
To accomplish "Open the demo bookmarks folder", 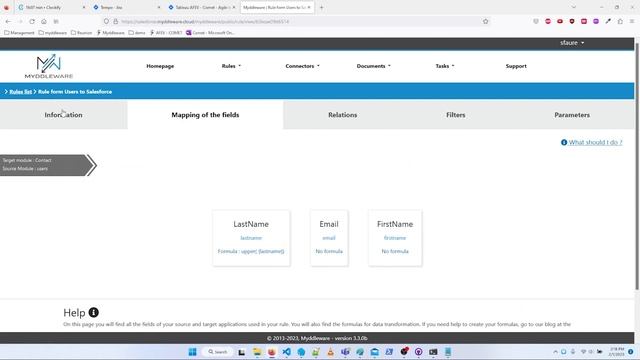I will tap(137, 33).
